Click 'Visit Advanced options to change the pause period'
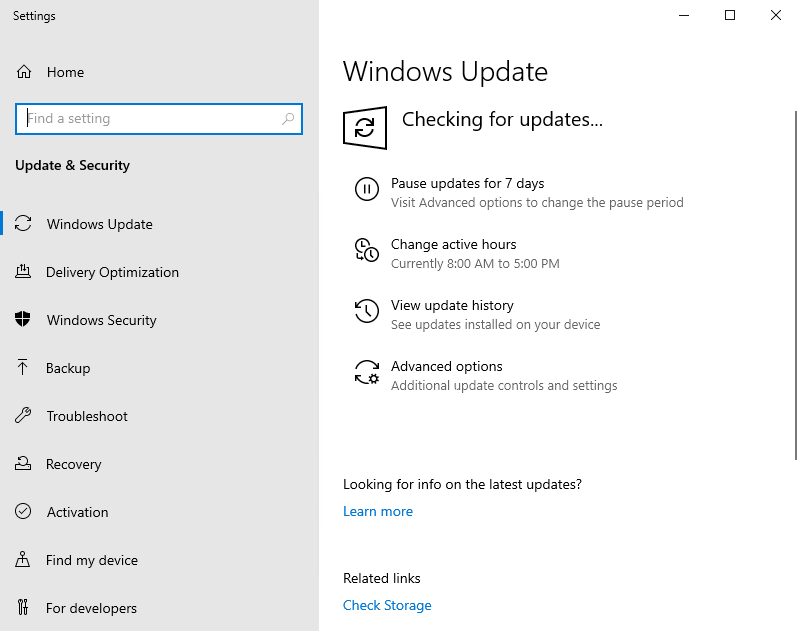Viewport: 798px width, 631px height. click(x=537, y=203)
